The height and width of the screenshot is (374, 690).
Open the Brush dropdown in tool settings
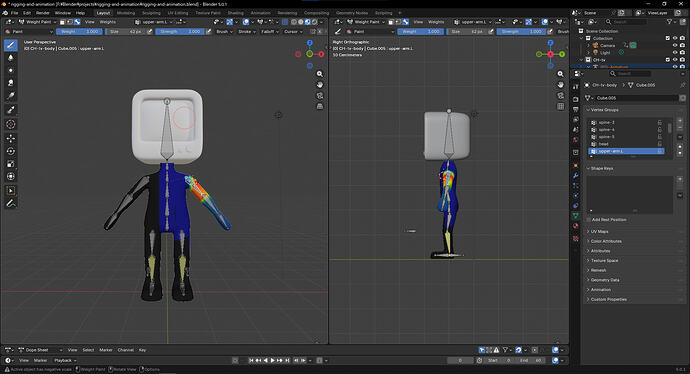pyautogui.click(x=224, y=32)
